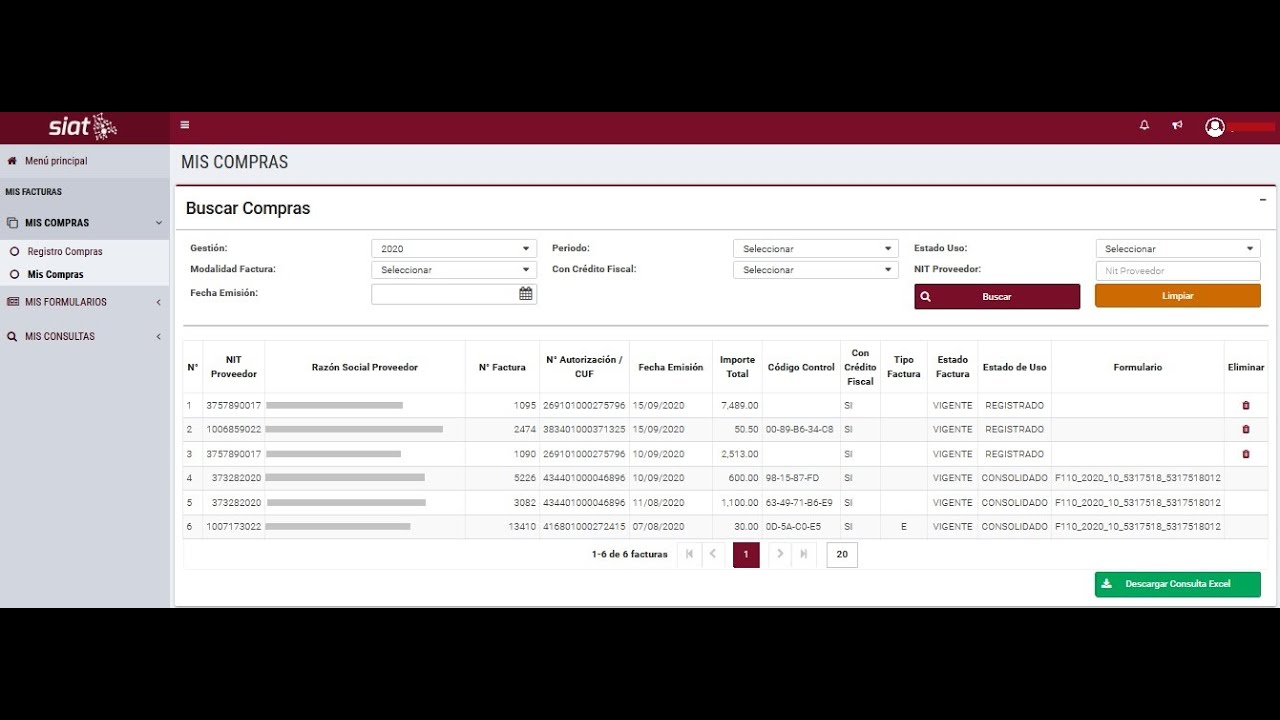
Task: Collapse the MIS COMPRAS menu
Action: pos(84,223)
